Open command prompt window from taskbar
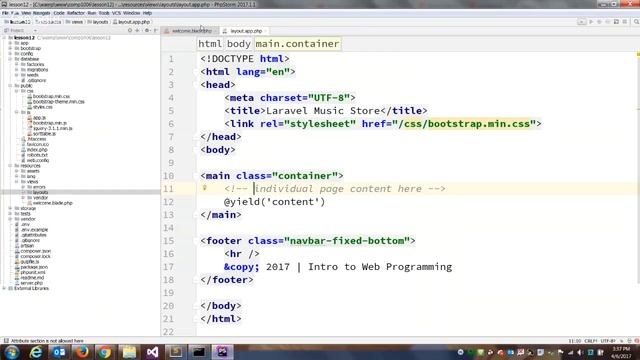The image size is (640, 360). 199,352
